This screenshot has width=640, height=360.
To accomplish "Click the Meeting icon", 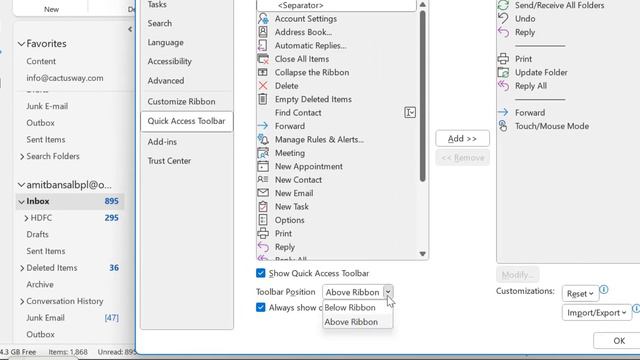I will coord(263,153).
